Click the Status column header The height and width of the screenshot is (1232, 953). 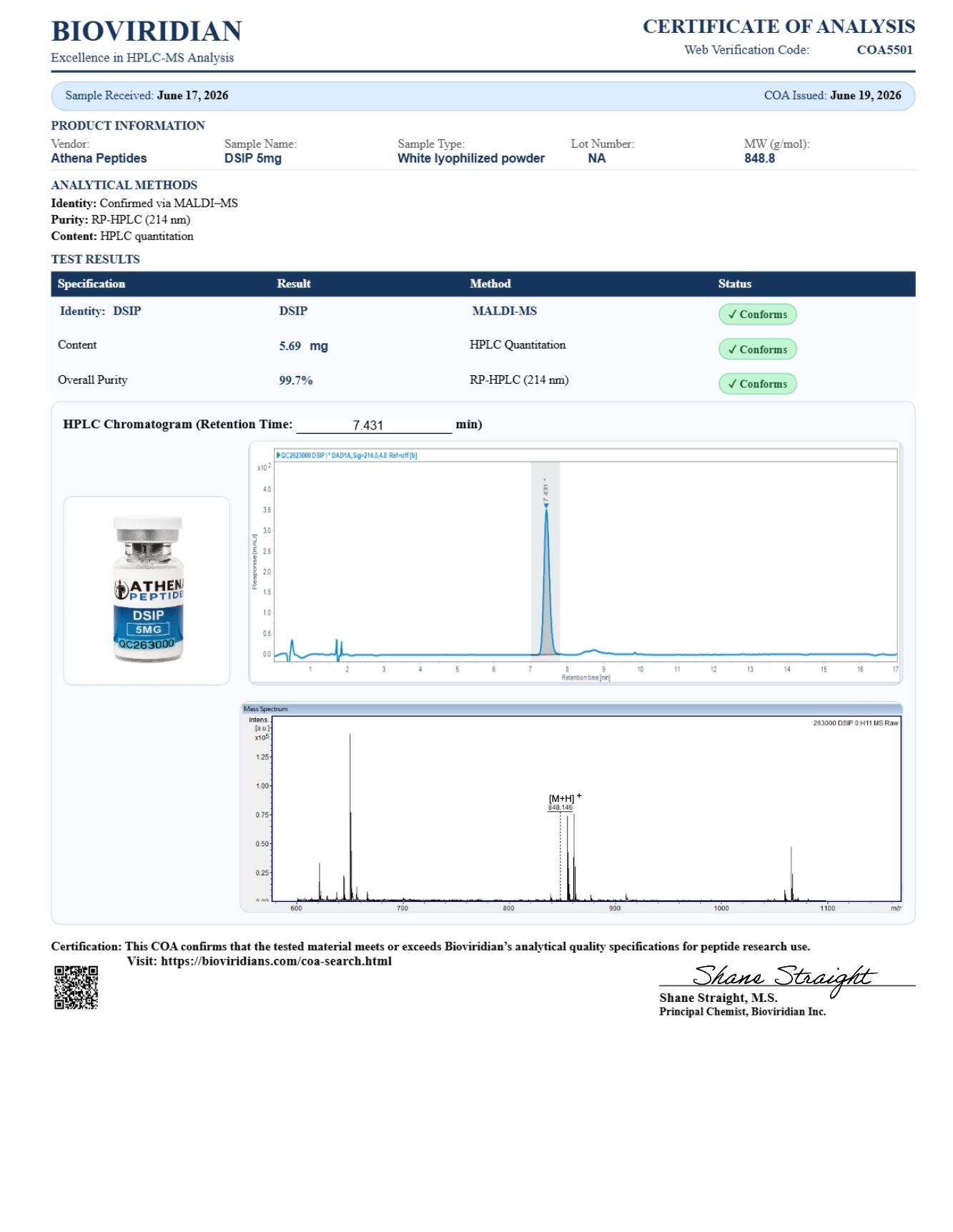click(735, 284)
